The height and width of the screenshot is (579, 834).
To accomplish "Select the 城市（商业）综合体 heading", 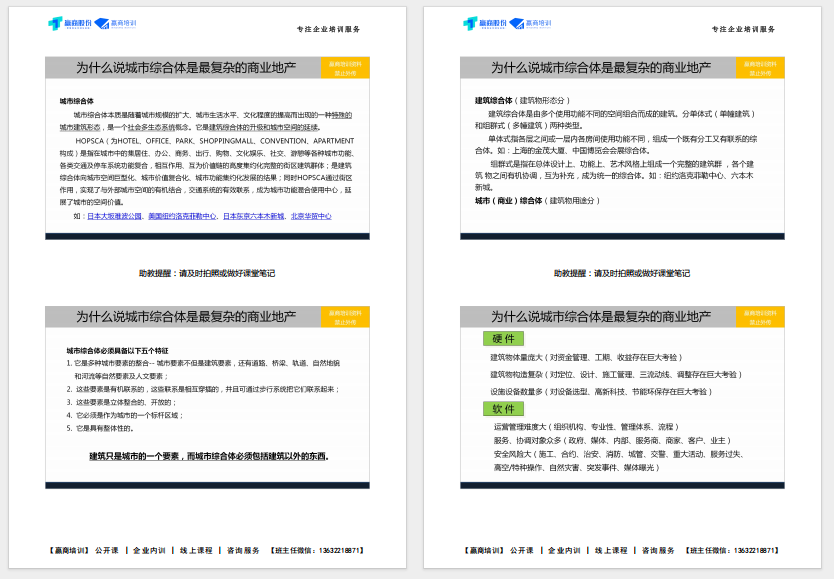I will (x=508, y=201).
